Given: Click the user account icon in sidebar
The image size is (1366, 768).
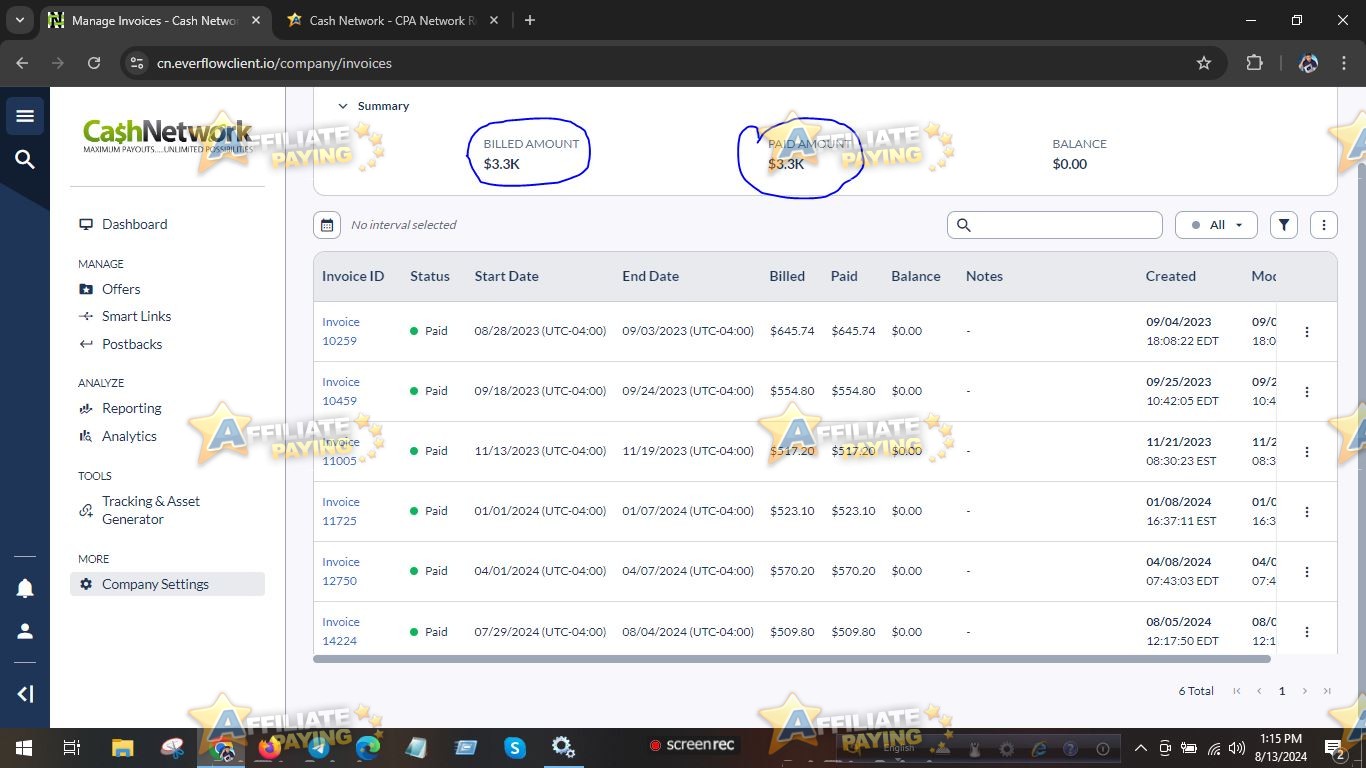Looking at the screenshot, I should 25,630.
